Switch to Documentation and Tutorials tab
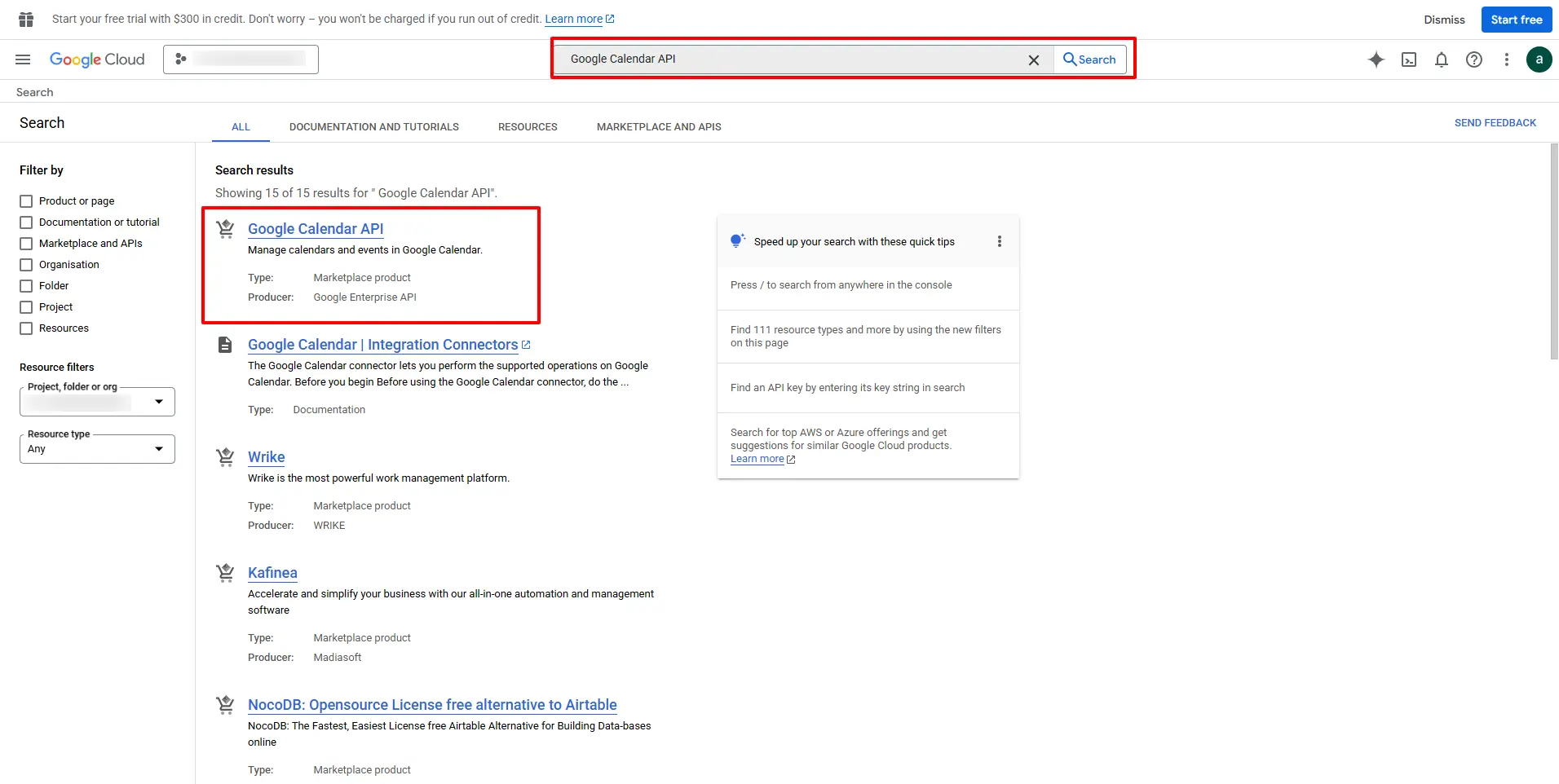This screenshot has height=784, width=1559. click(374, 127)
